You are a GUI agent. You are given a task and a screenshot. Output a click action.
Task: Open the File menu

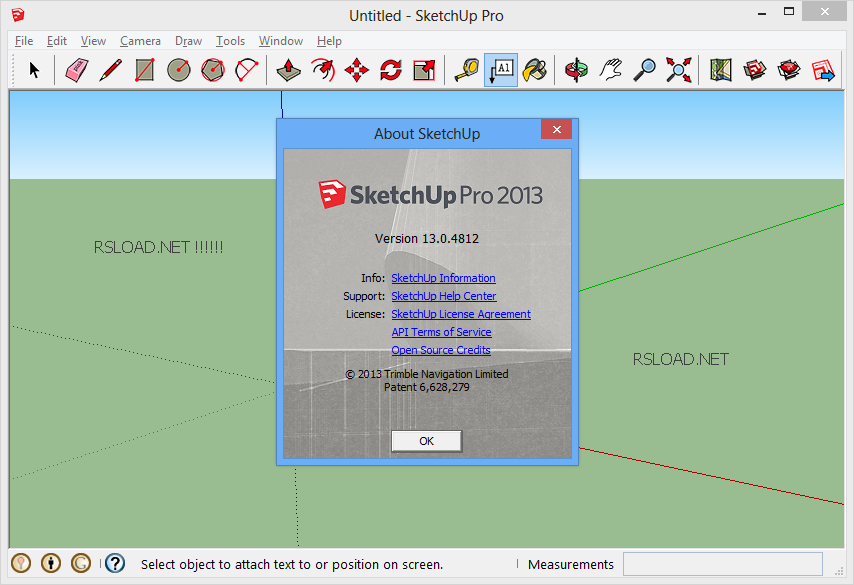(x=24, y=41)
